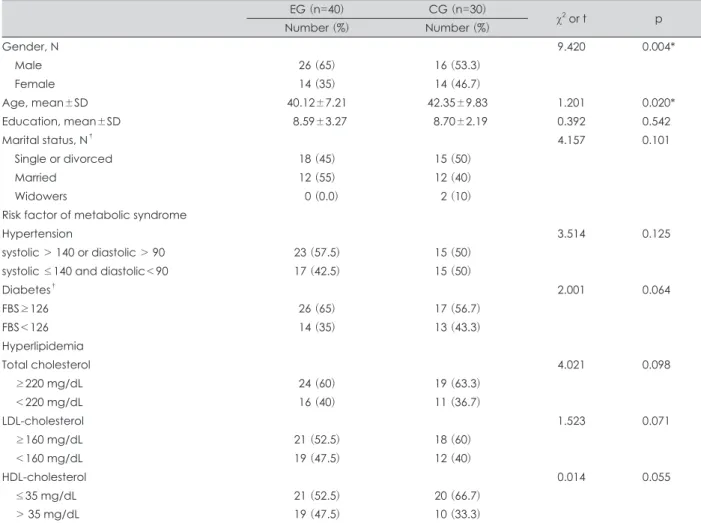Image resolution: width=701 pixels, height=523 pixels.
Task: Click the 'FBS<126' row label
Action: click(x=25, y=328)
